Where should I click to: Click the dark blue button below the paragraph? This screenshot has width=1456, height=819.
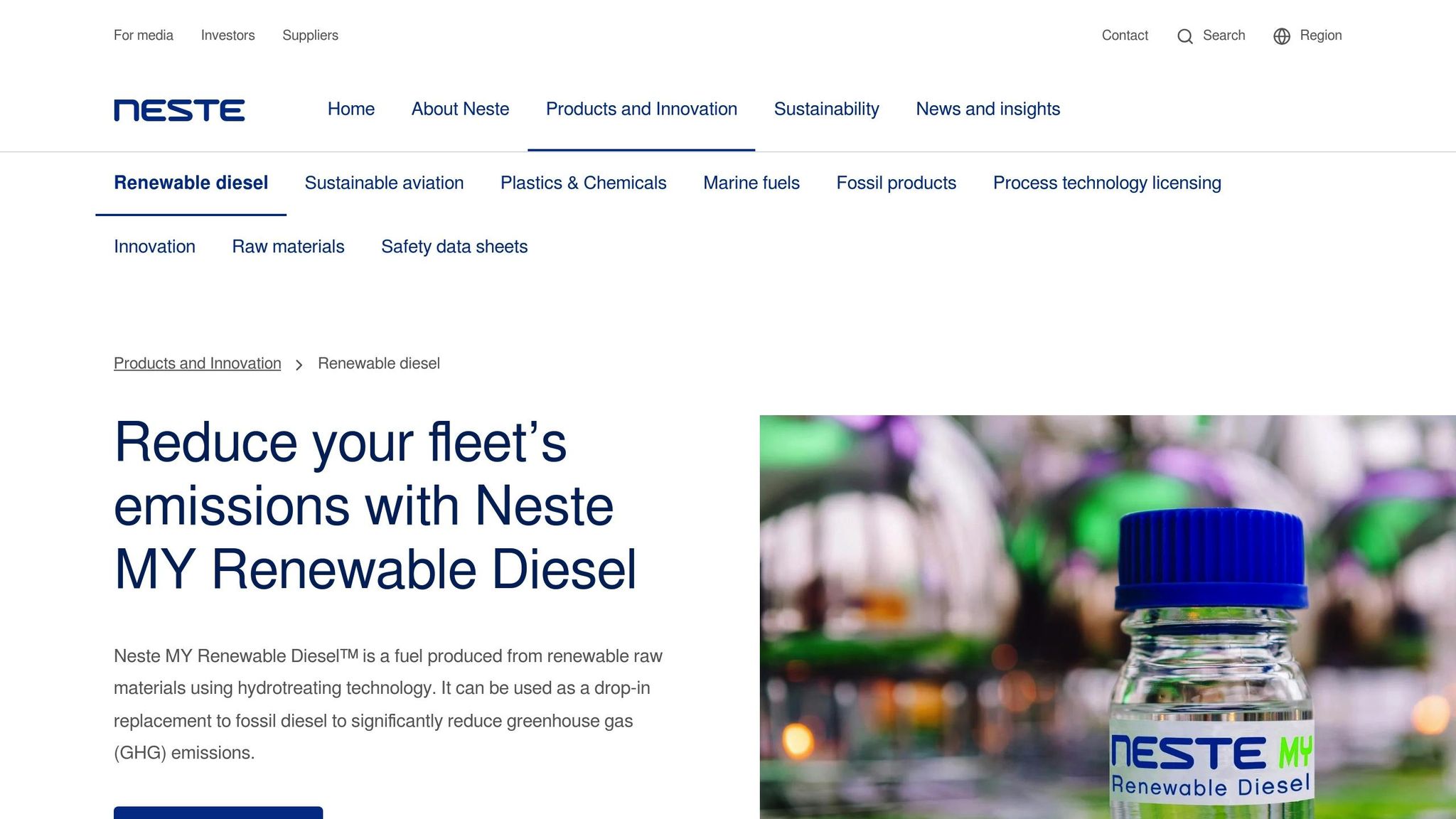[x=218, y=813]
